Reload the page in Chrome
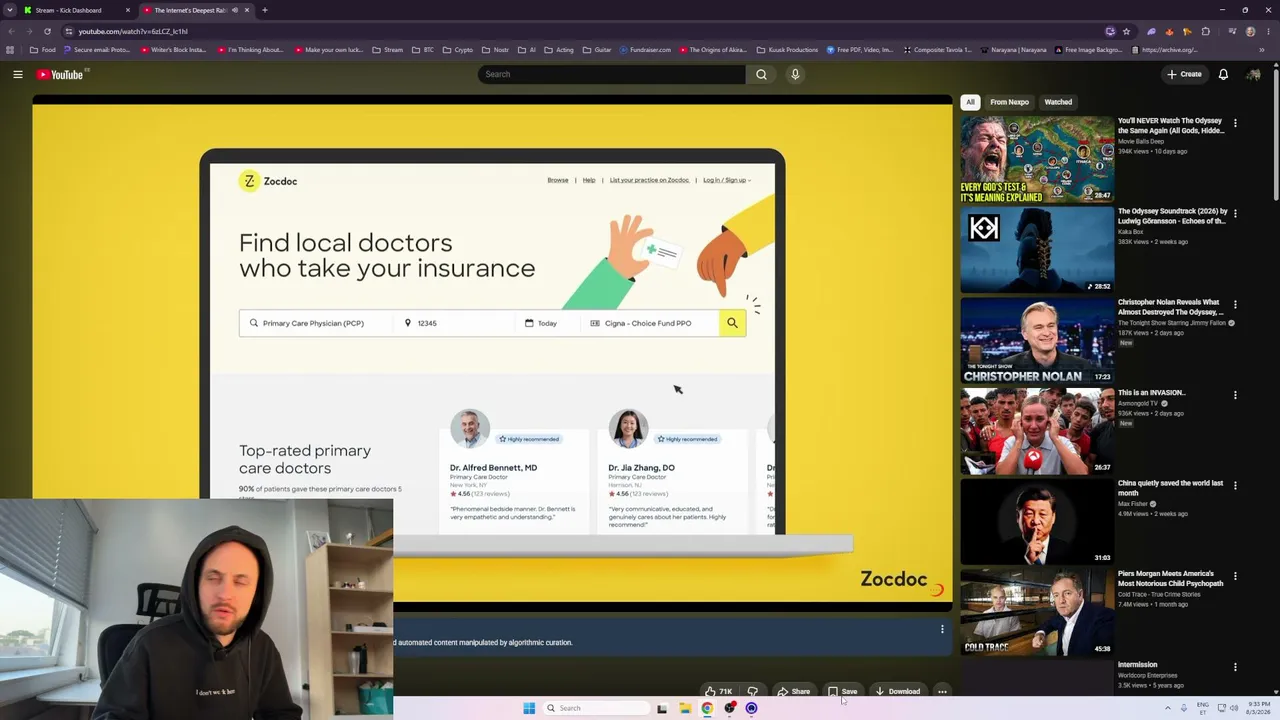The height and width of the screenshot is (720, 1280). (47, 31)
